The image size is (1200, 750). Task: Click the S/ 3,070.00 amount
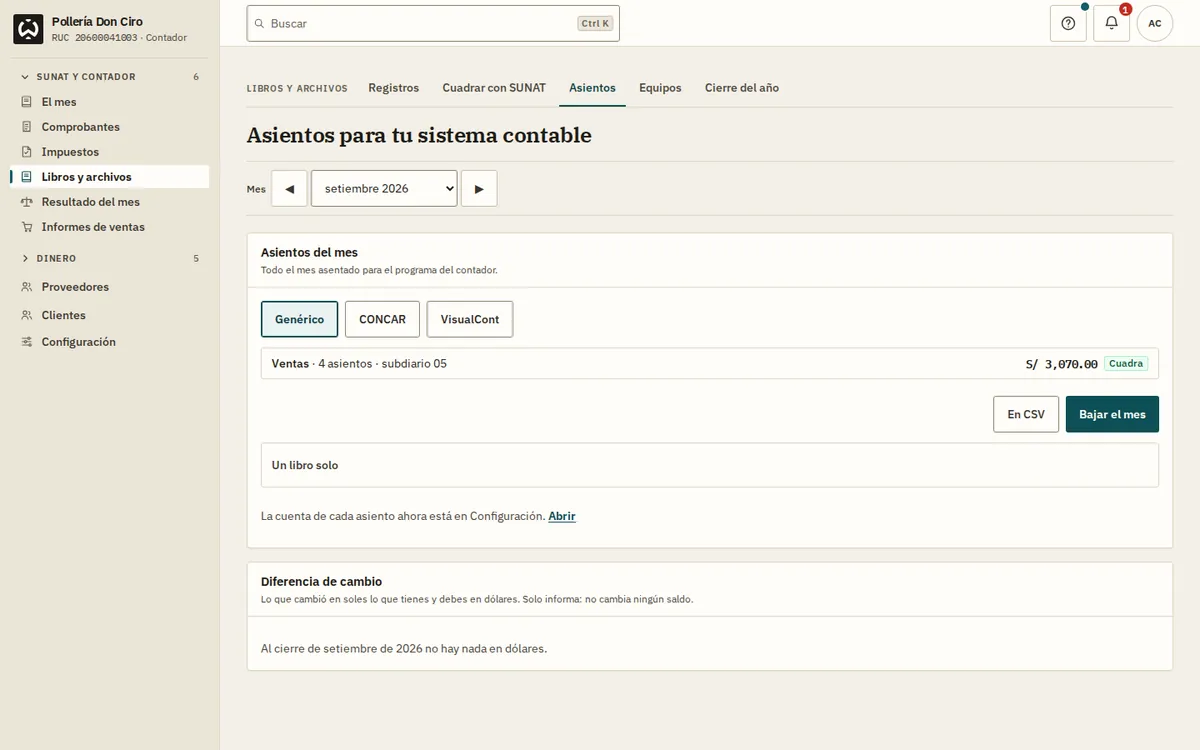(x=1062, y=364)
